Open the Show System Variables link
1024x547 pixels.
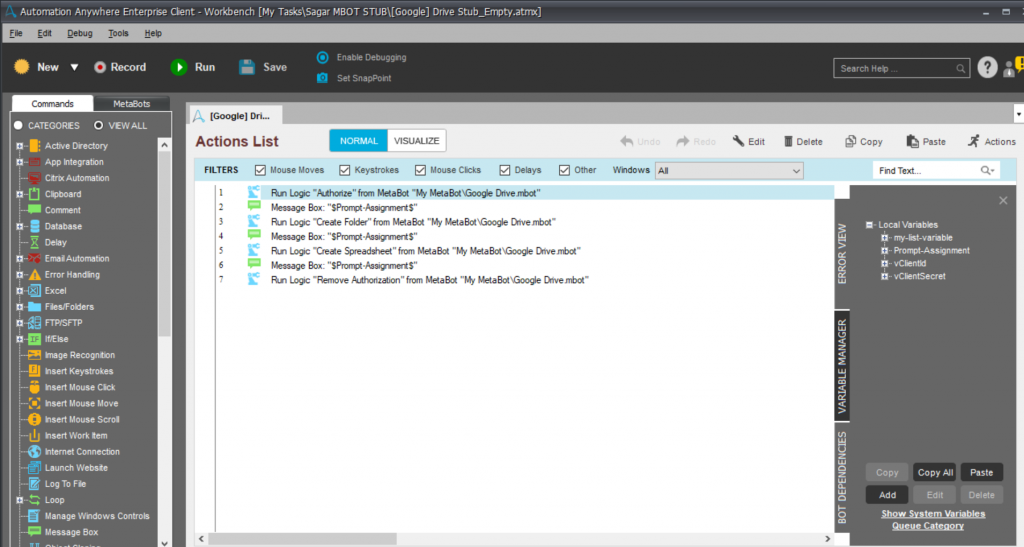point(933,514)
